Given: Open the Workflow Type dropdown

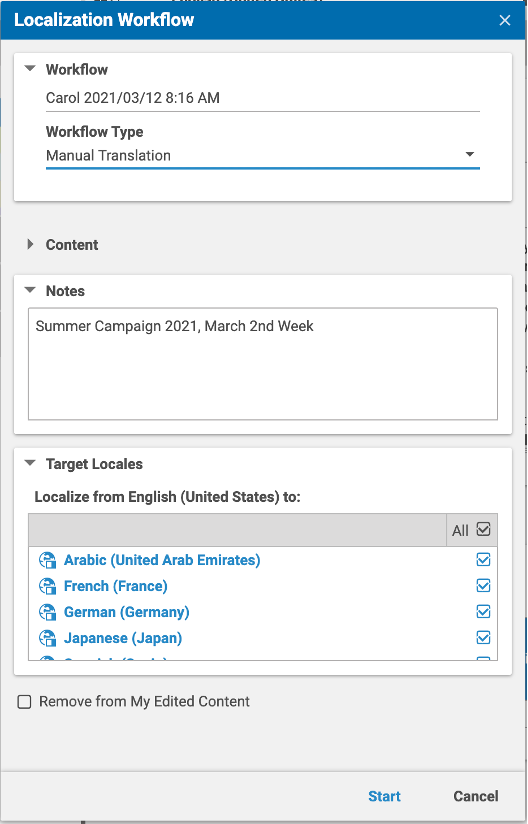Looking at the screenshot, I should [x=263, y=156].
